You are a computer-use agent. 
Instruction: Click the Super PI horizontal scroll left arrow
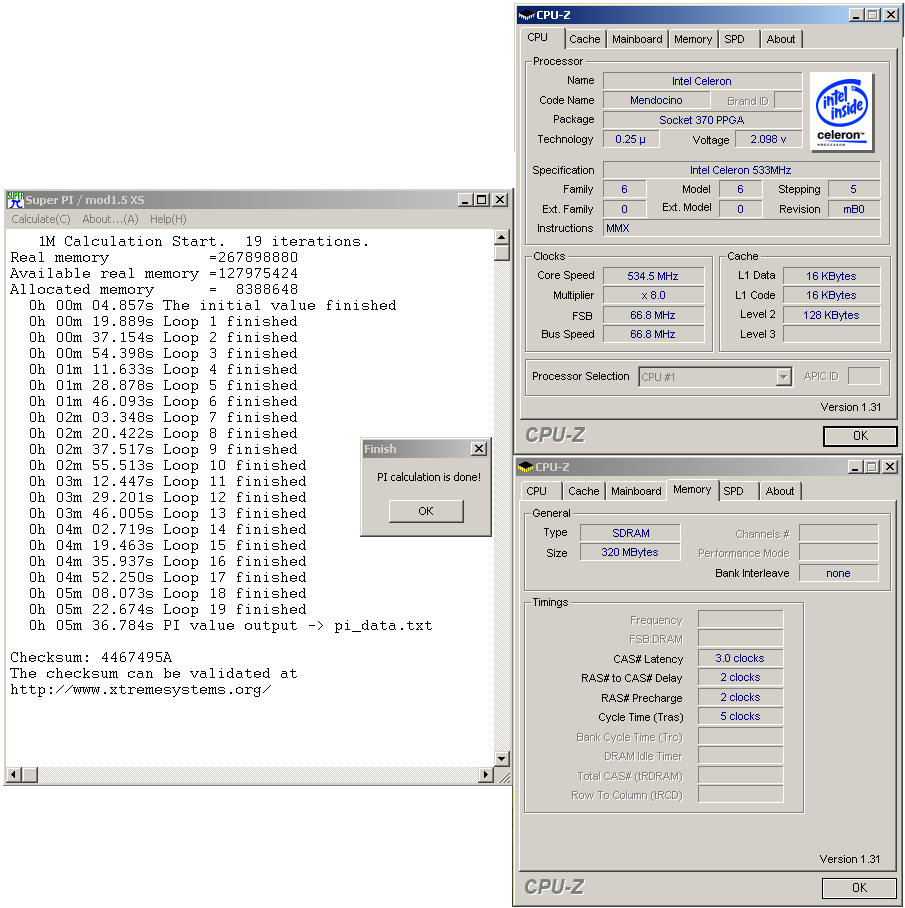14,774
